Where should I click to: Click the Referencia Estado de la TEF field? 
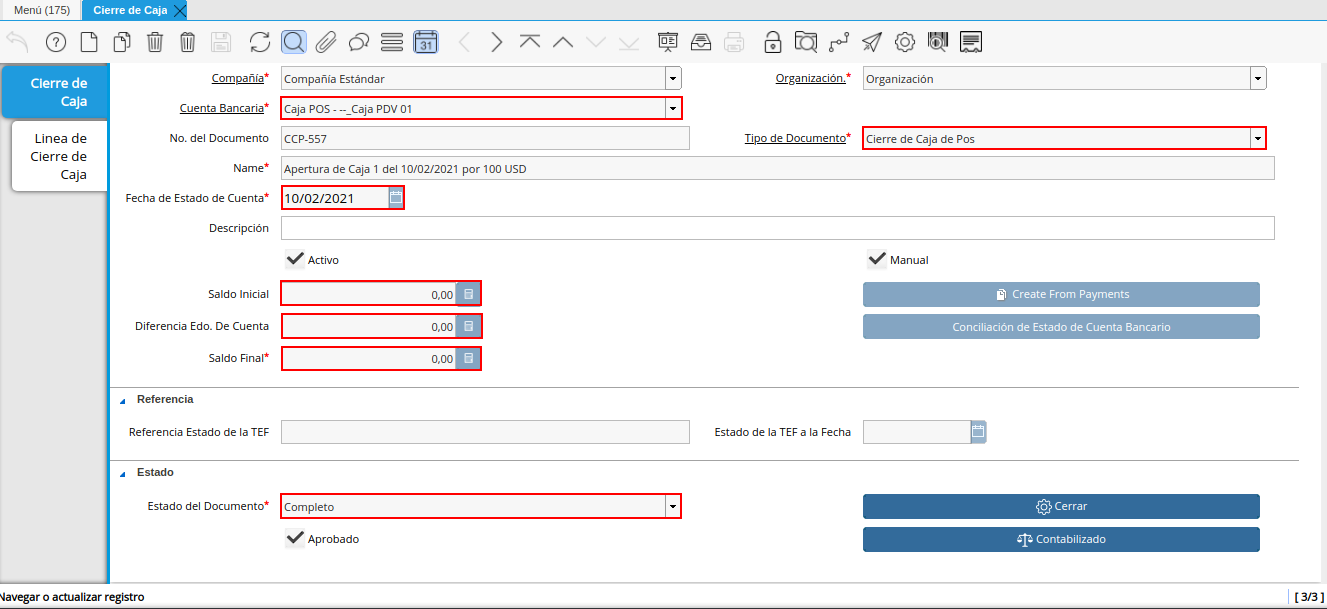tap(485, 432)
